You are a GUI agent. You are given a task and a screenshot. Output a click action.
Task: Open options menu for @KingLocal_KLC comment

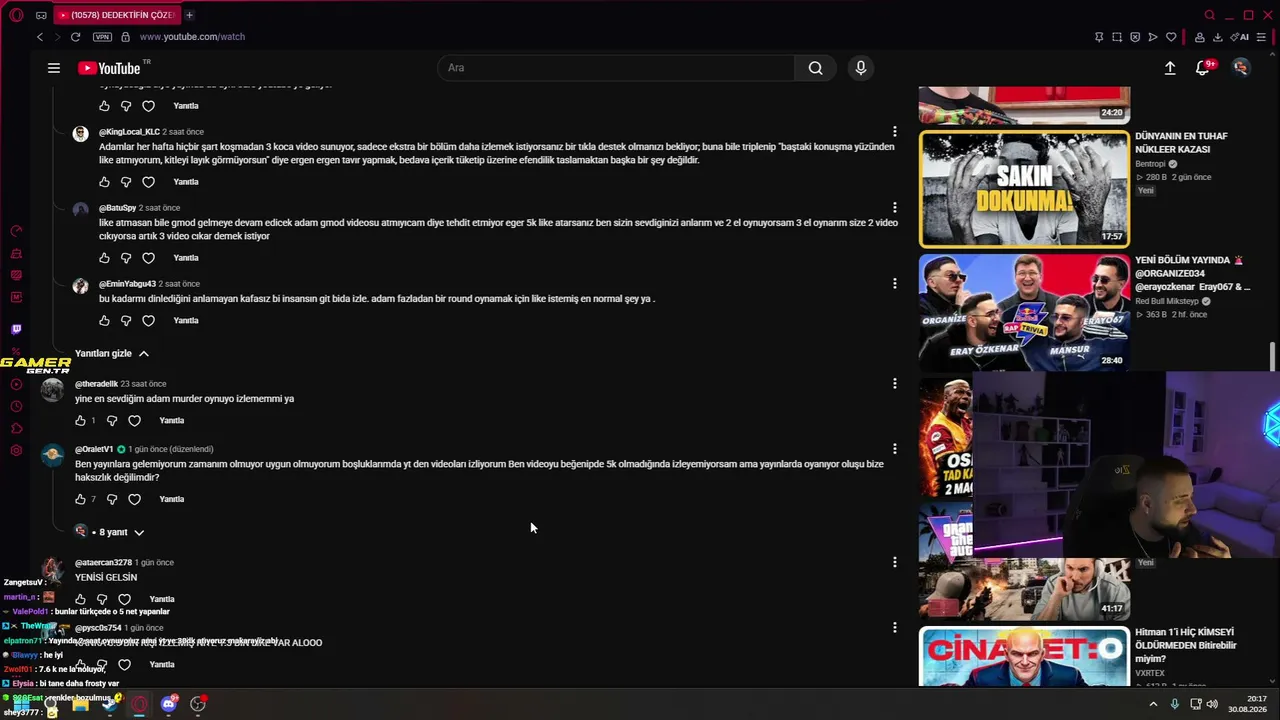tap(895, 132)
